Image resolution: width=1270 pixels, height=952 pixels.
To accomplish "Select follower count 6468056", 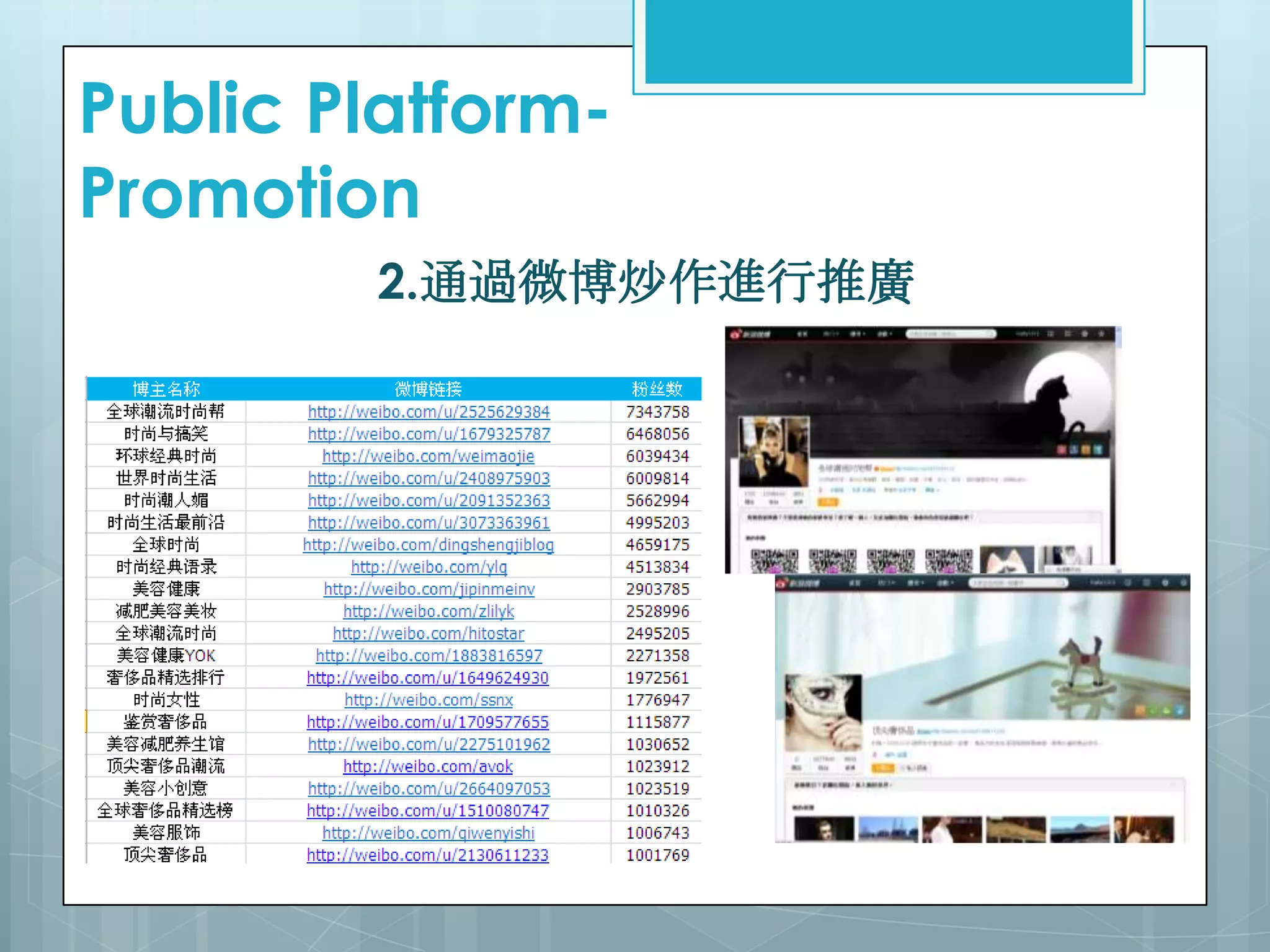I will (x=657, y=434).
